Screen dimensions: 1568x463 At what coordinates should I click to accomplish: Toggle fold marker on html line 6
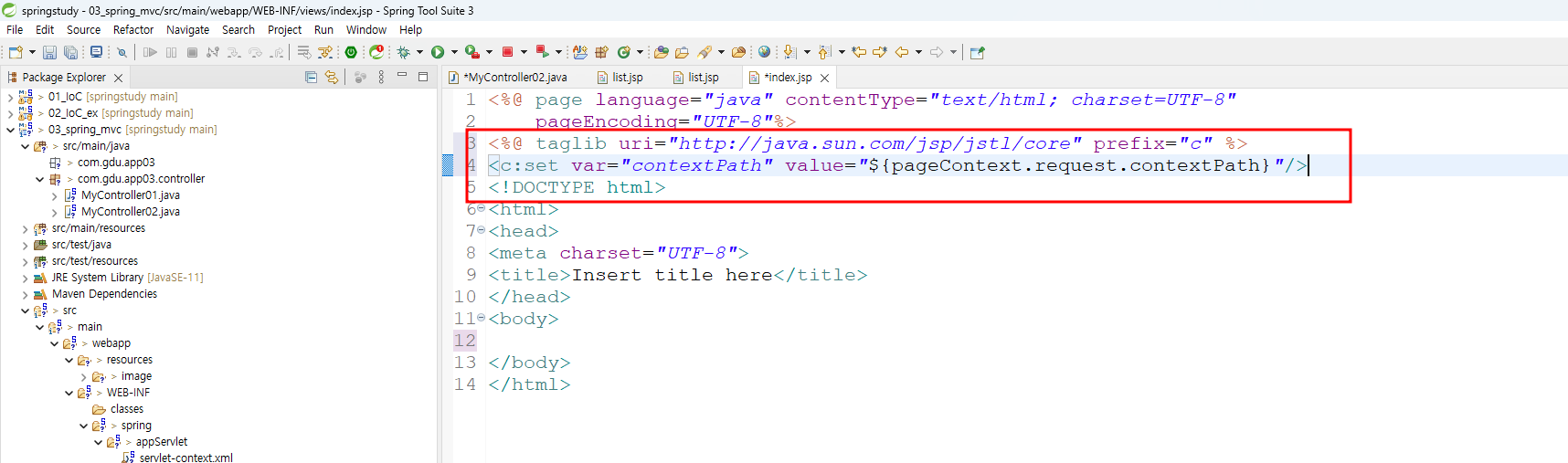(482, 209)
